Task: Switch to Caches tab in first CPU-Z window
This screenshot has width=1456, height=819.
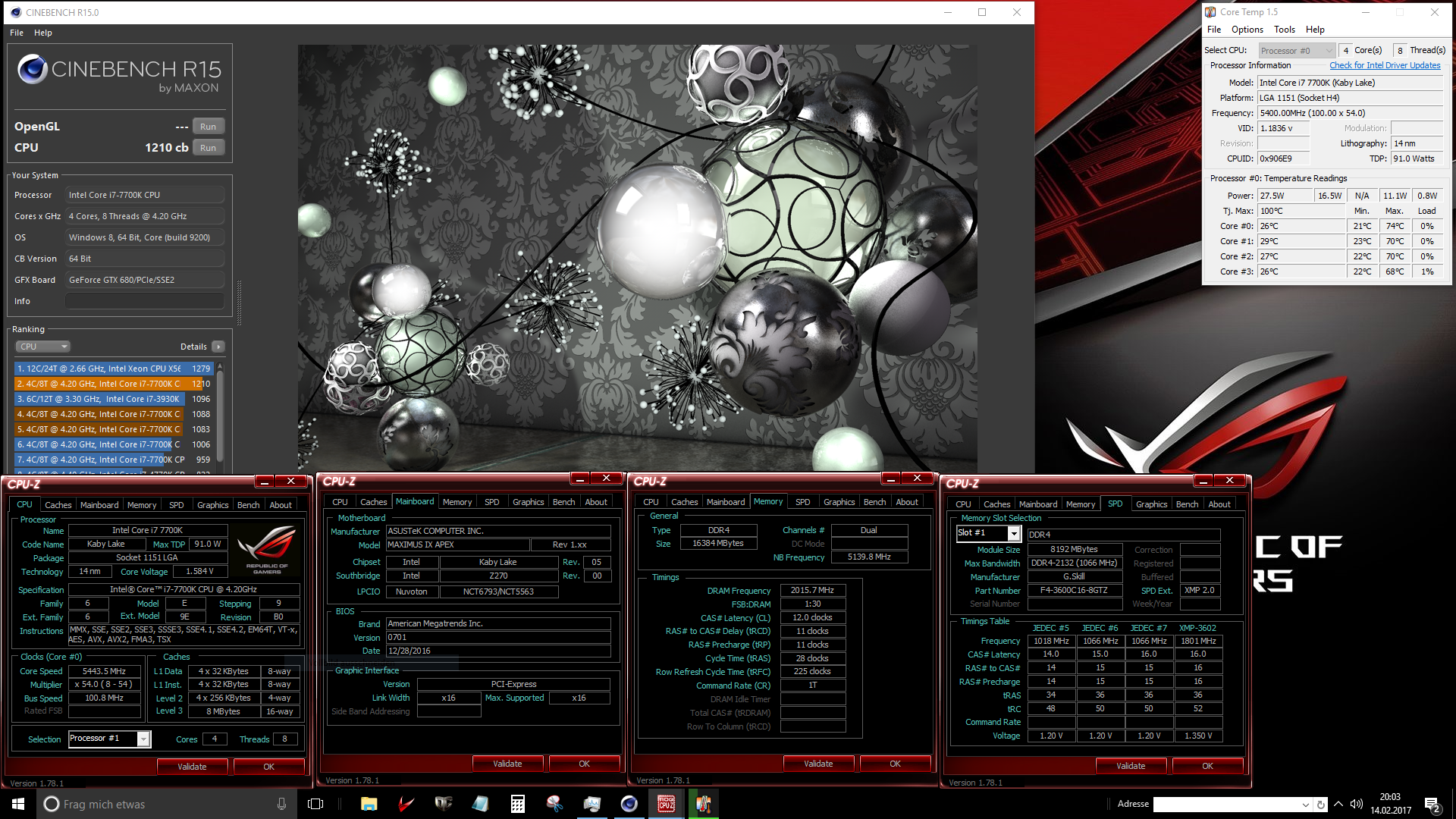Action: coord(58,505)
